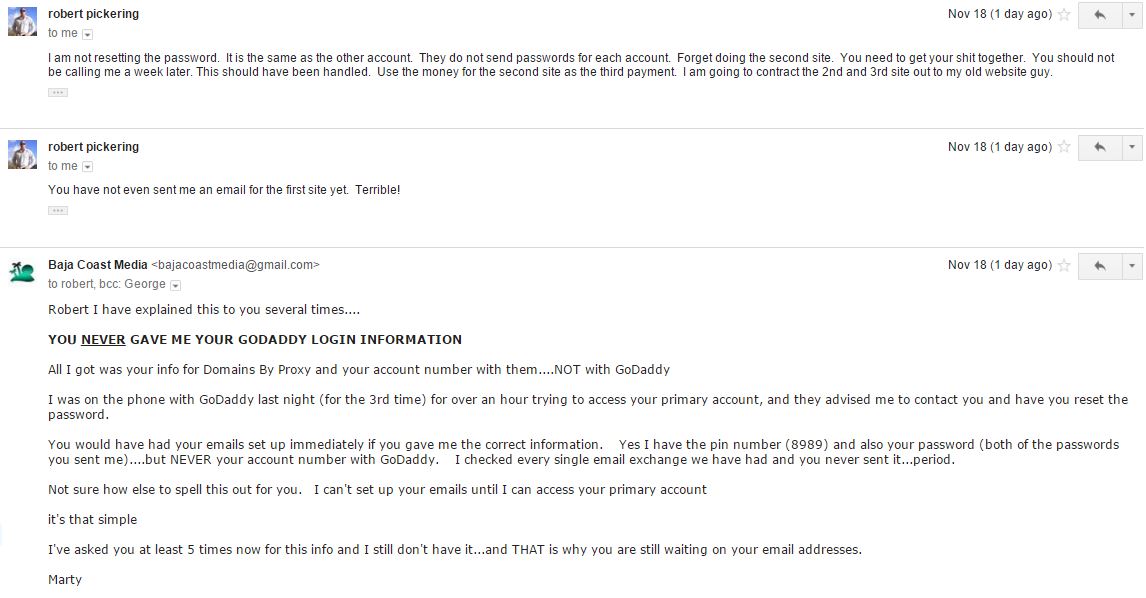Reply to the first robert pickering email
1146x598 pixels.
[x=1099, y=15]
